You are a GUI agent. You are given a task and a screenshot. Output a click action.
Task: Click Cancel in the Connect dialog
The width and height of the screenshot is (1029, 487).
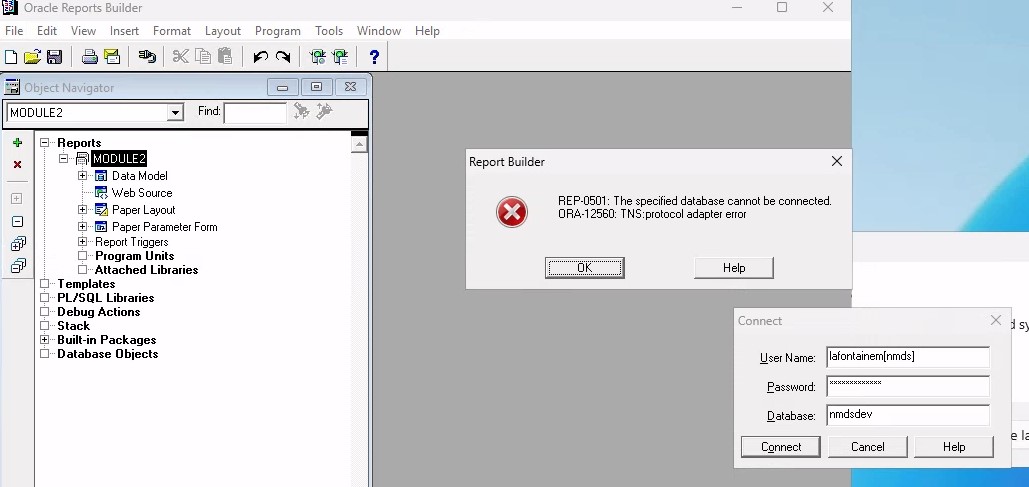[x=867, y=447]
